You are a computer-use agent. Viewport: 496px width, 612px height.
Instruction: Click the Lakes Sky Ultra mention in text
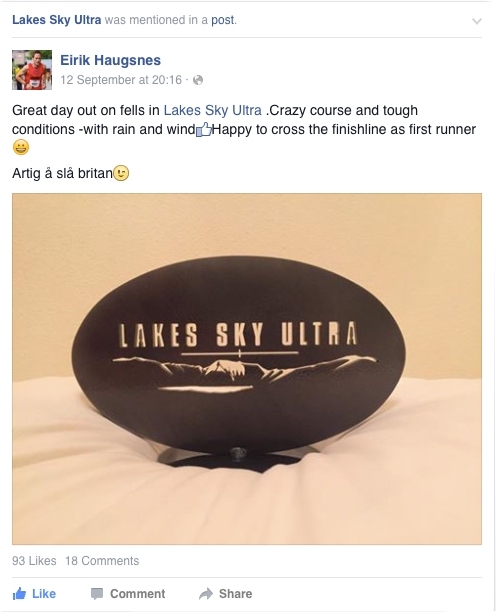(212, 110)
